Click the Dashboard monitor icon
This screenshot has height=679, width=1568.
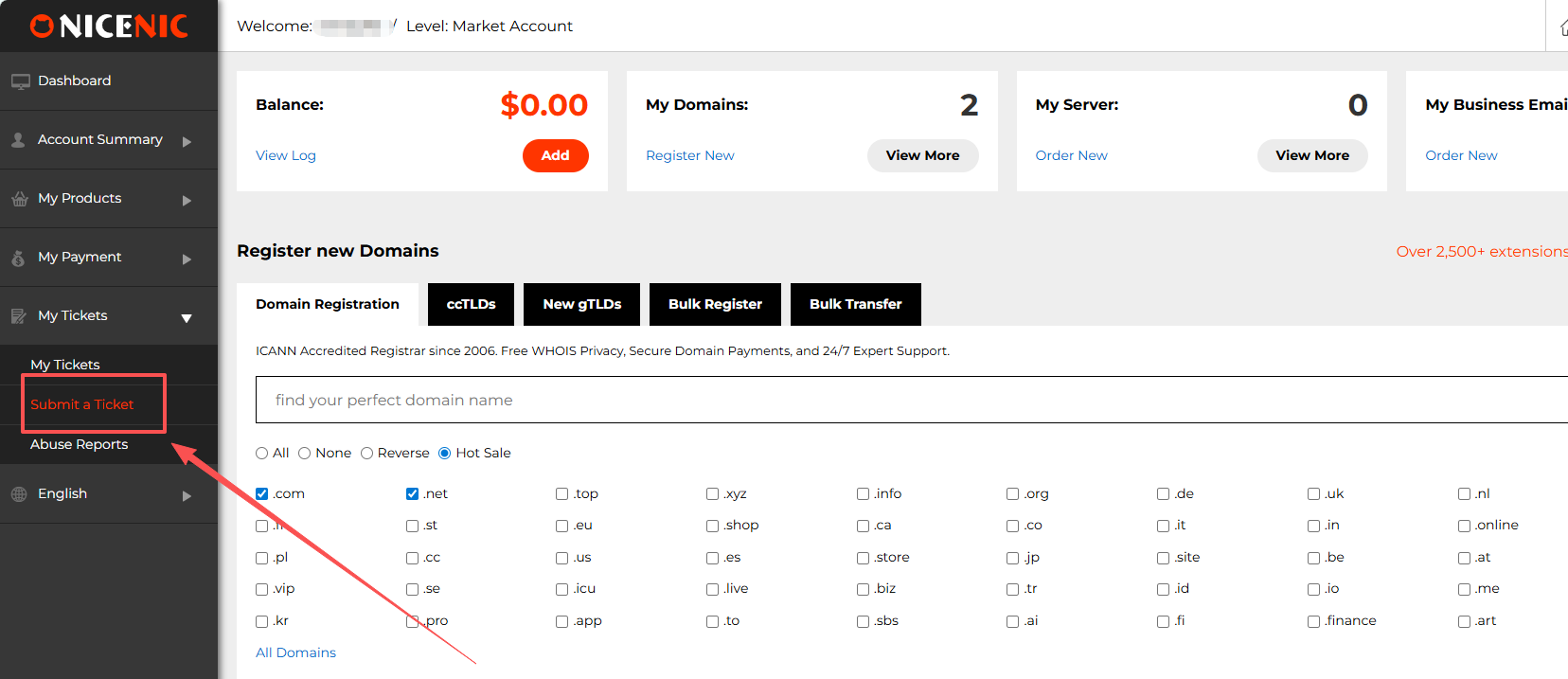point(20,81)
